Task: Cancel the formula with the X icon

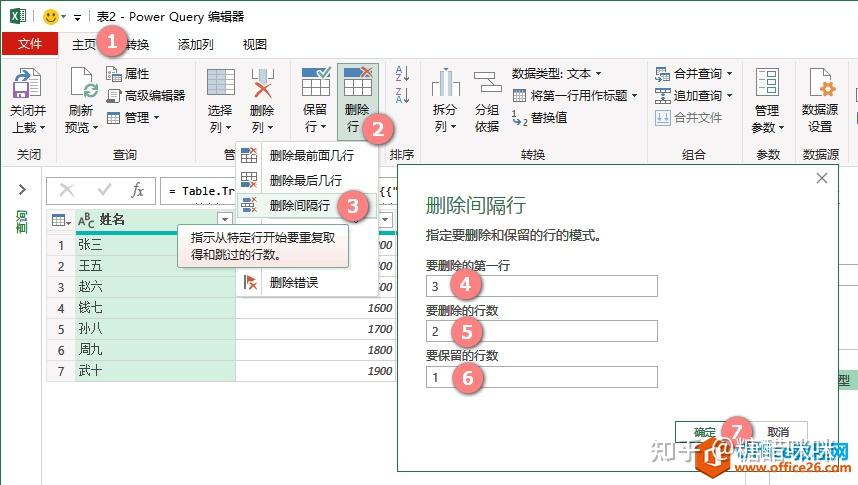Action: [67, 190]
